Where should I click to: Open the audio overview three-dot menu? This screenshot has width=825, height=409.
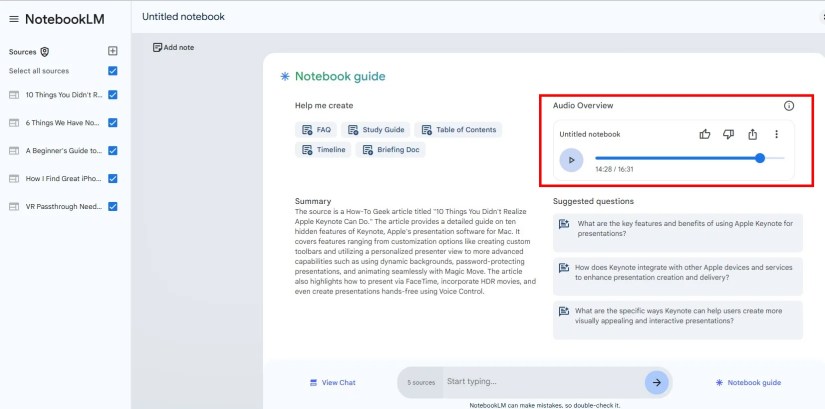click(776, 134)
